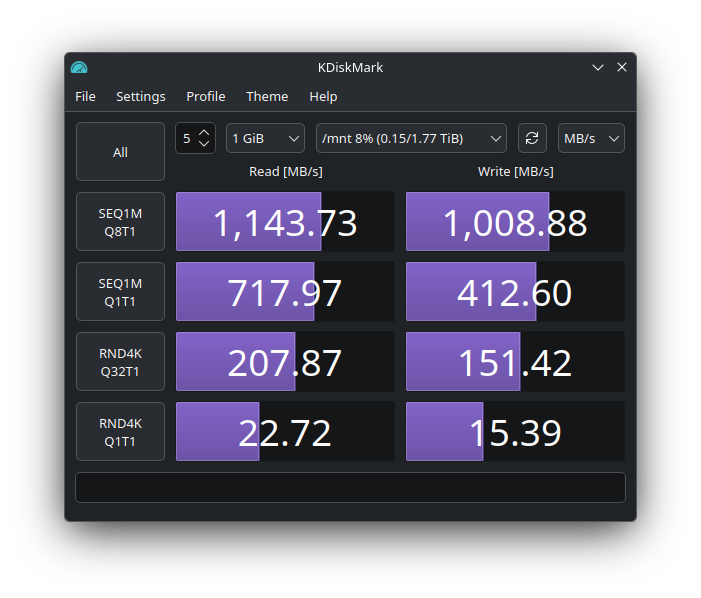Refresh the storage list with reload icon

click(532, 138)
